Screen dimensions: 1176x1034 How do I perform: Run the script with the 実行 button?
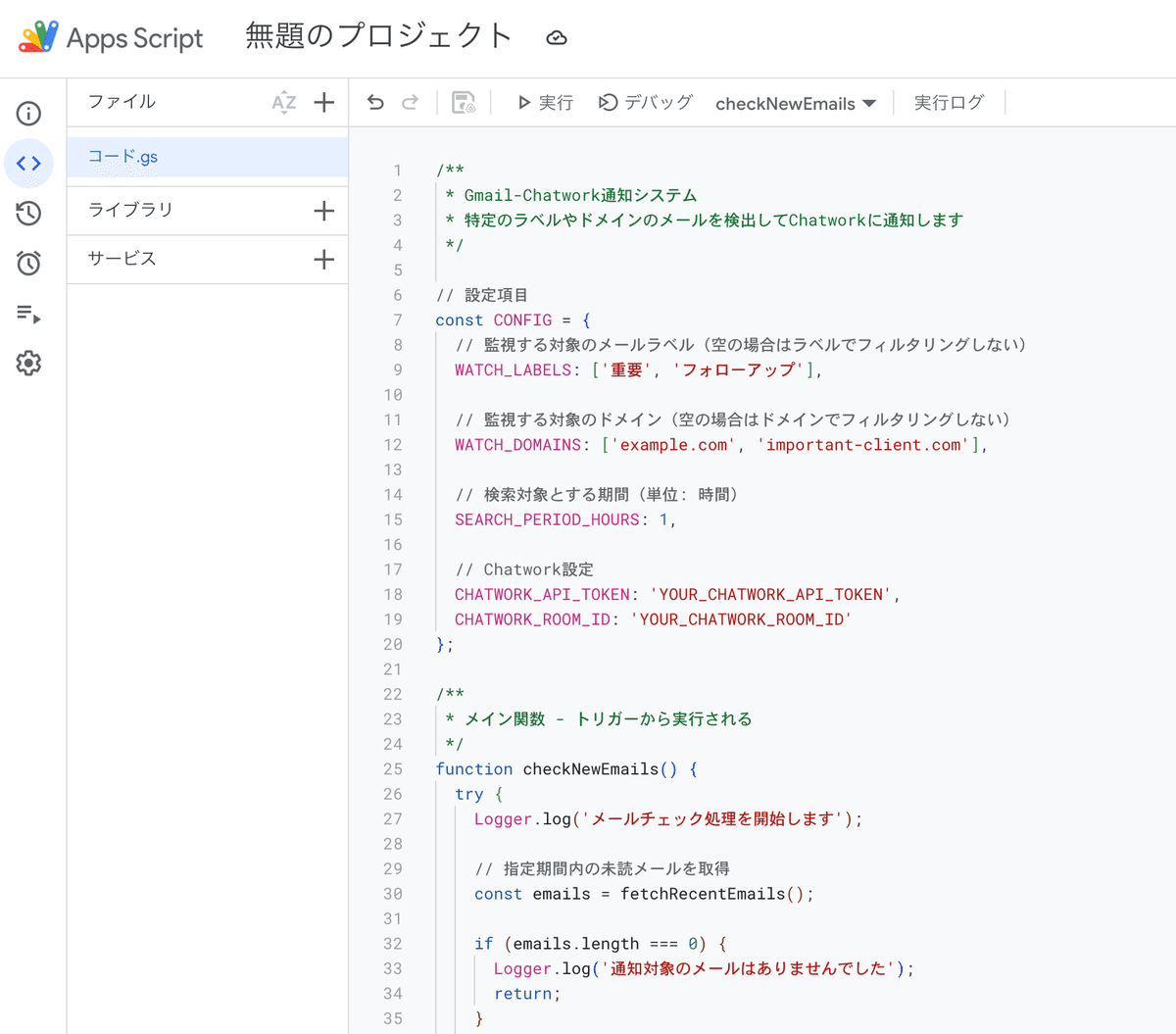click(x=545, y=102)
